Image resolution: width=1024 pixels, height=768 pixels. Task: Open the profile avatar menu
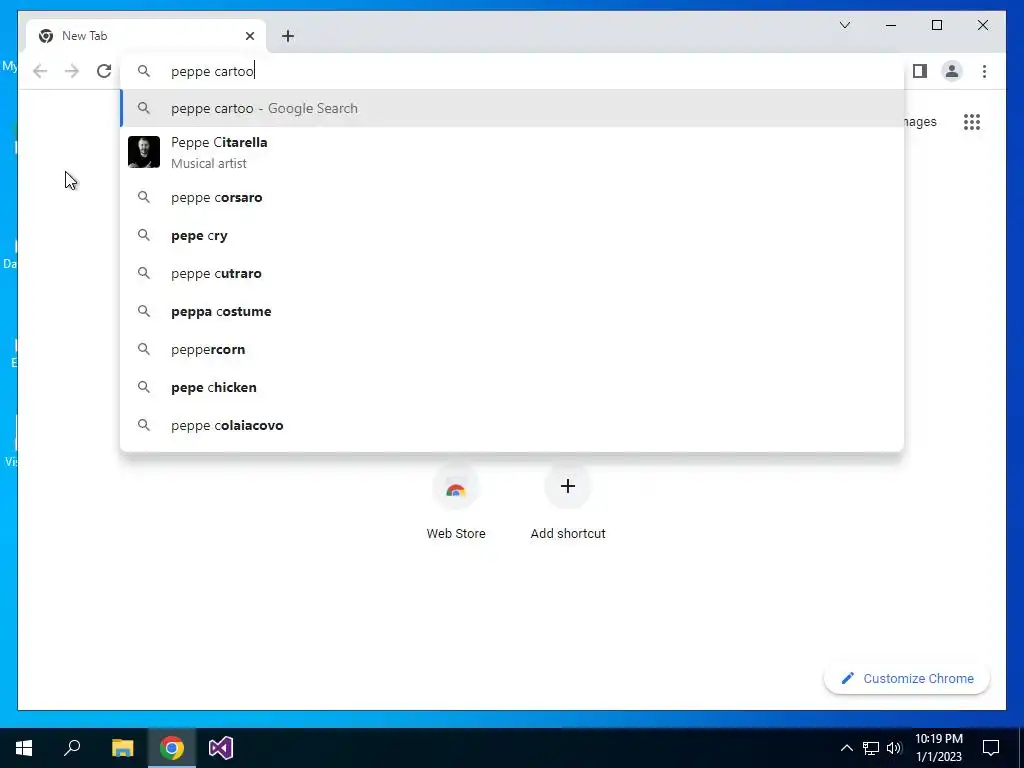pyautogui.click(x=952, y=71)
